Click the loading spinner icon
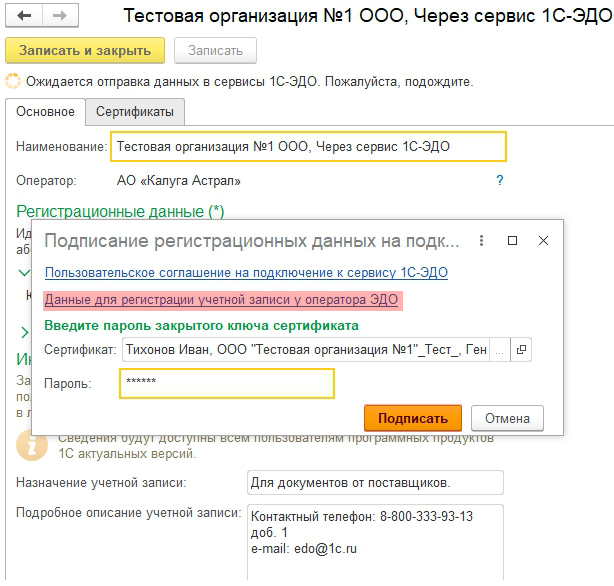 (13, 81)
